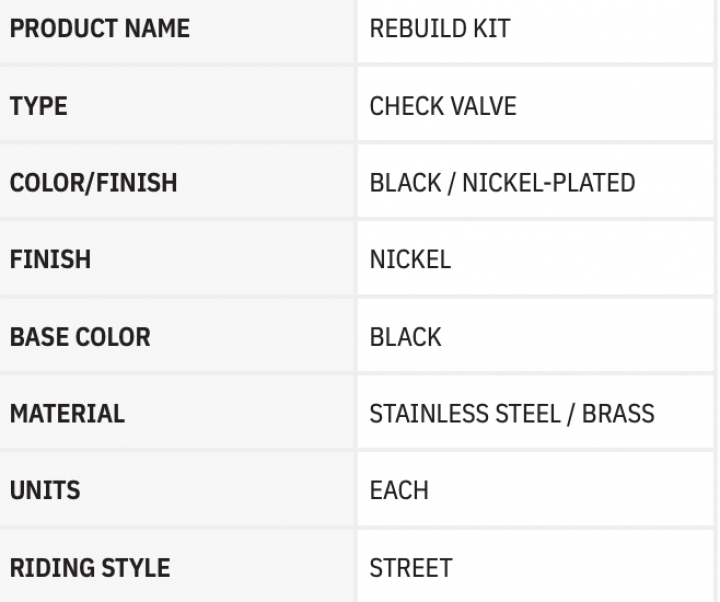Click the REBUILD KIT value

[x=440, y=29]
